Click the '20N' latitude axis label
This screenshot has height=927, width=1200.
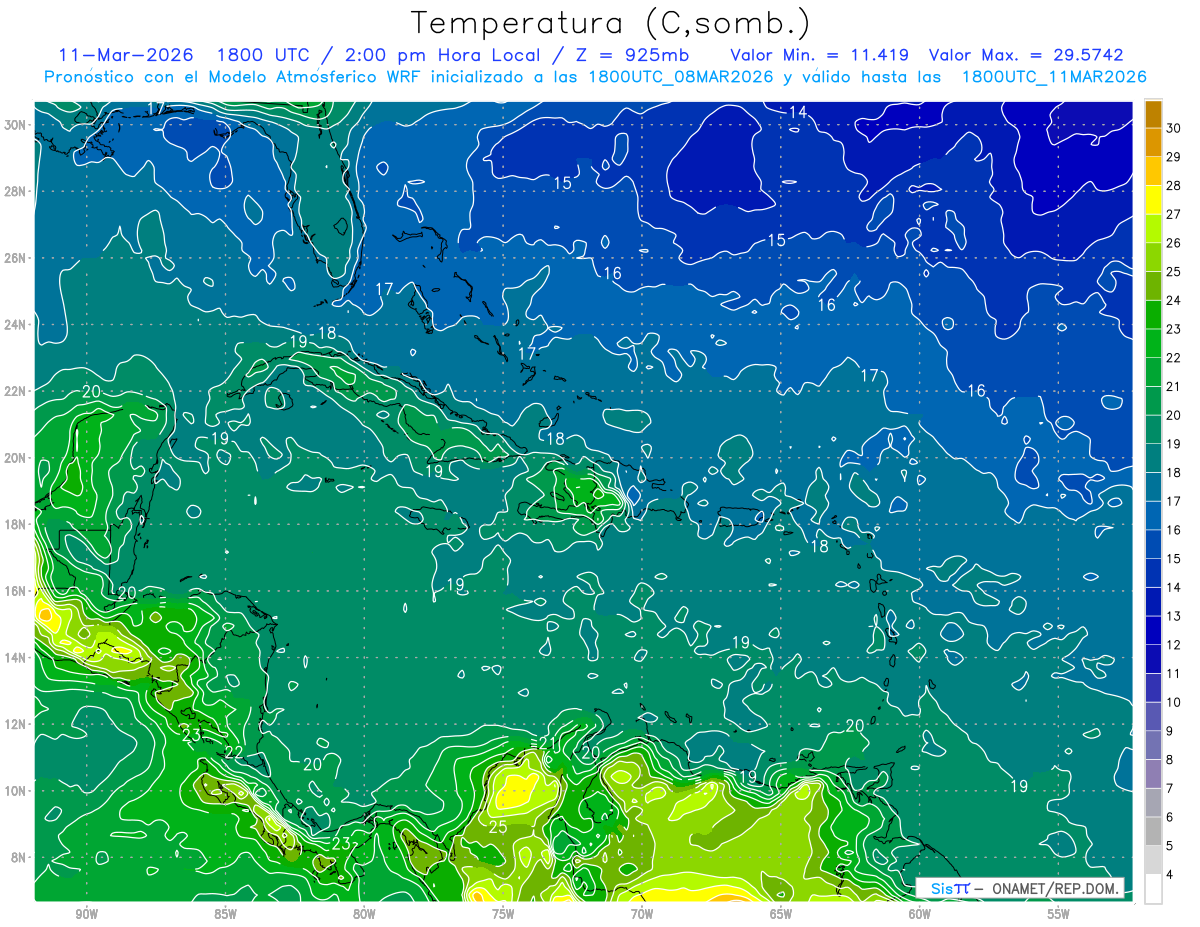[17, 457]
